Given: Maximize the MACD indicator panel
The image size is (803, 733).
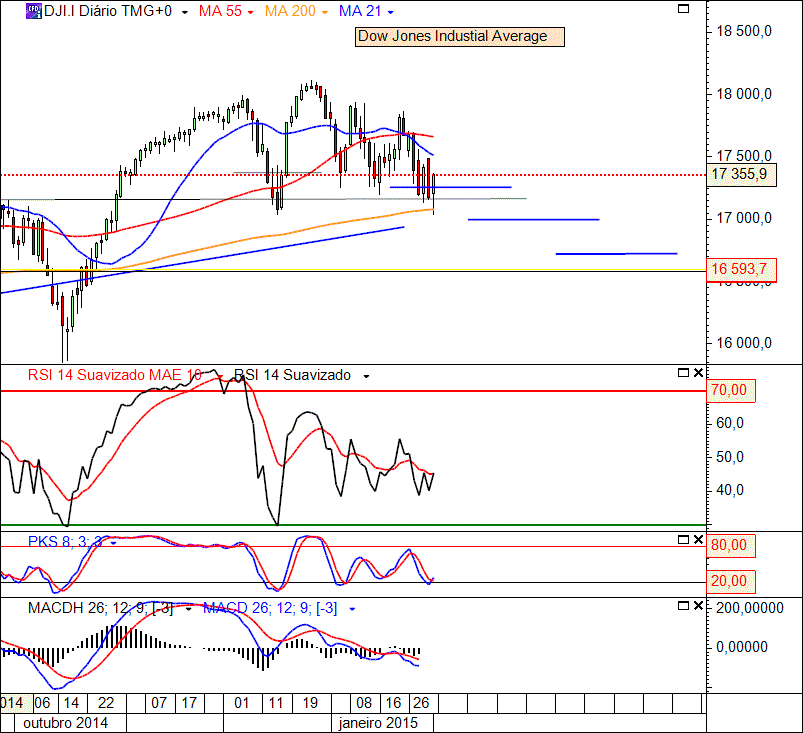Looking at the screenshot, I should pos(683,606).
